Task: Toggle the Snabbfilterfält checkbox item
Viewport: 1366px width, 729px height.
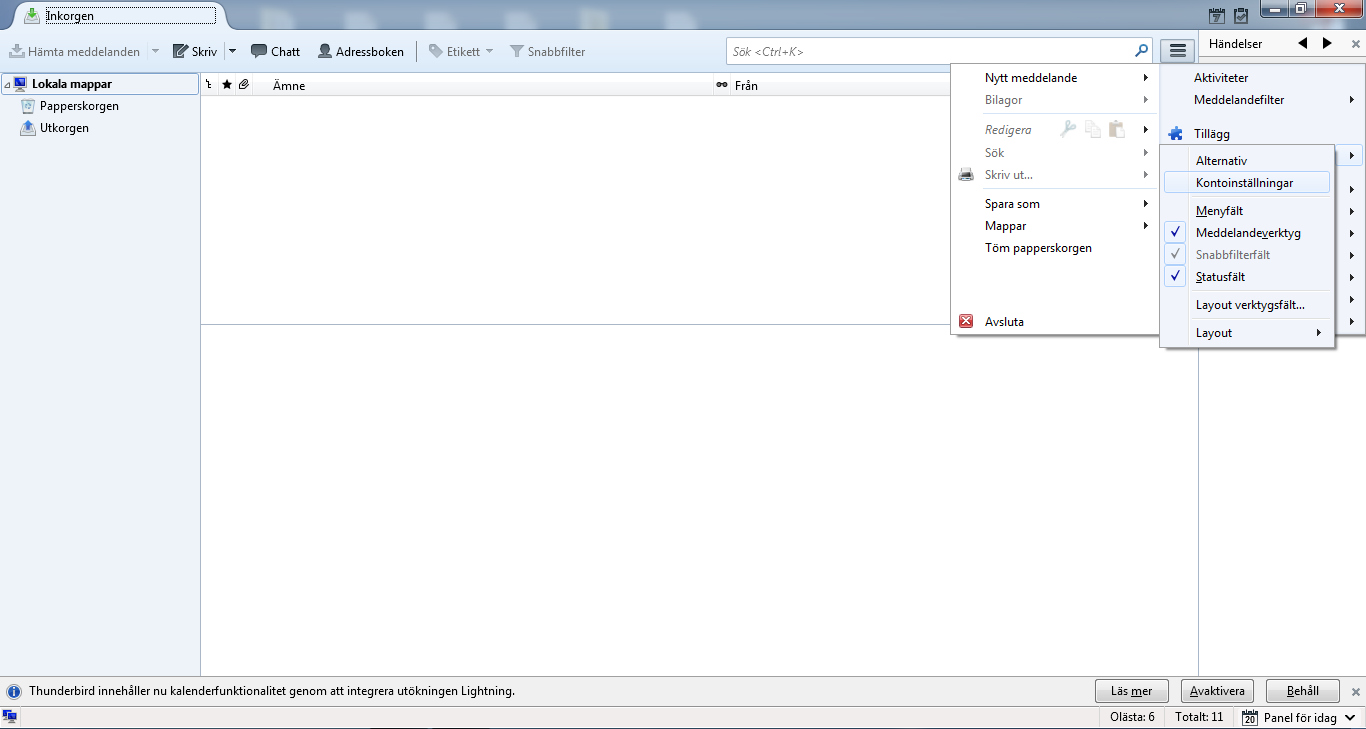Action: (1247, 255)
